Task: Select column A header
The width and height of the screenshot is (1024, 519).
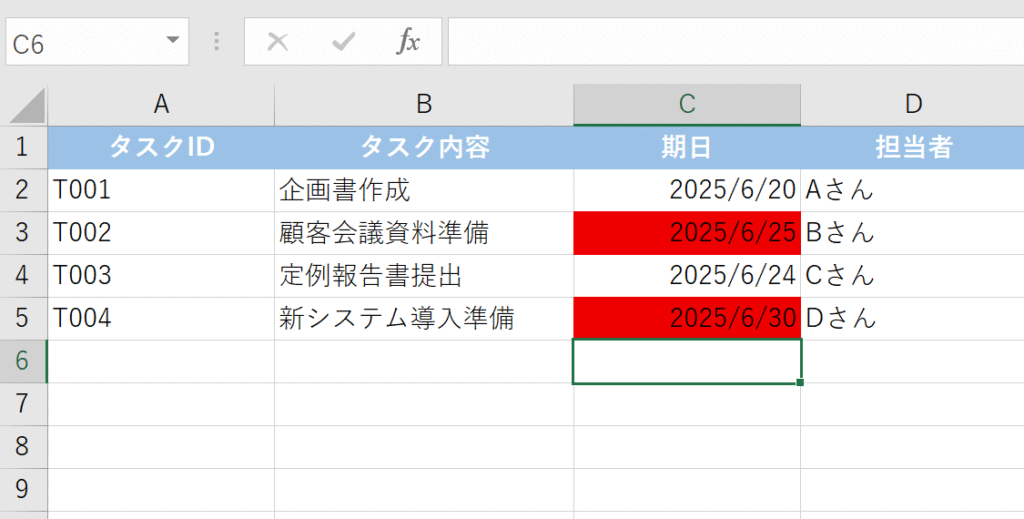Action: click(x=161, y=104)
